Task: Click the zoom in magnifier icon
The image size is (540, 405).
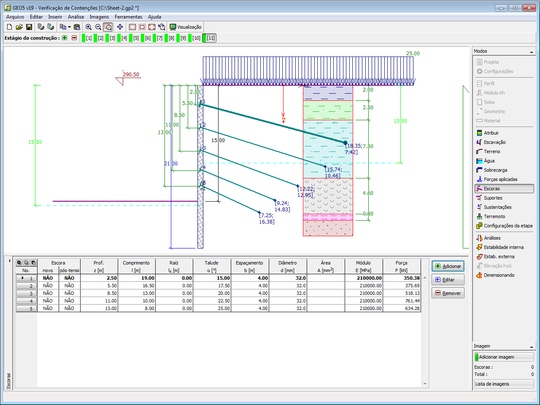Action: (x=89, y=27)
